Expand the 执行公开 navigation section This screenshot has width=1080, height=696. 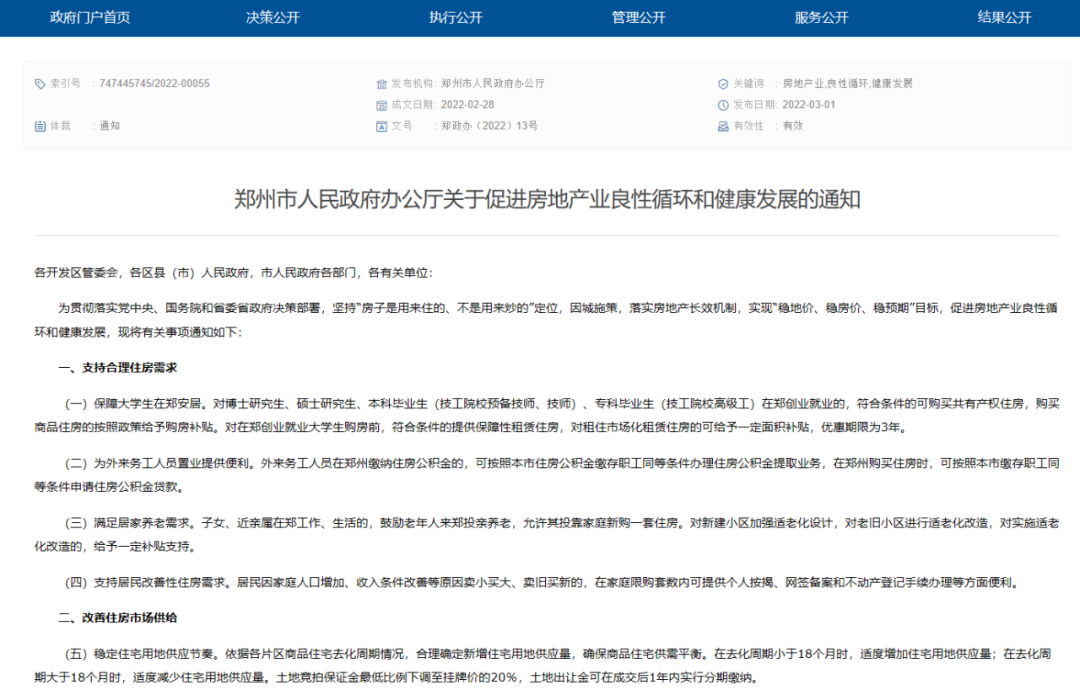coord(456,18)
